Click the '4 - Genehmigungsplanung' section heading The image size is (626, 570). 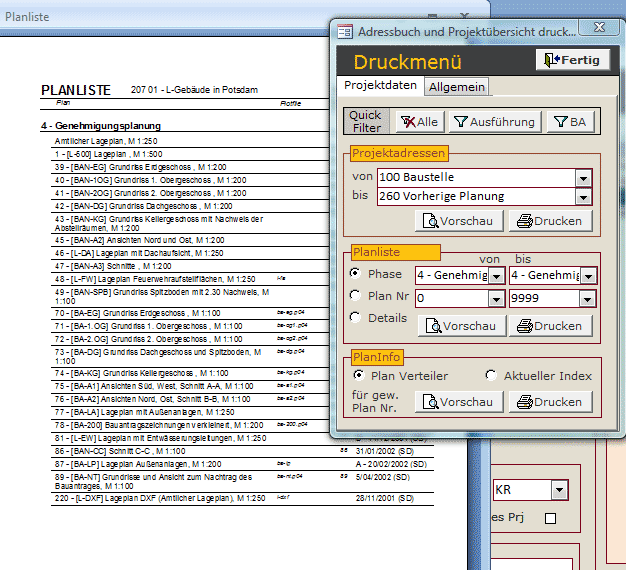tap(101, 126)
